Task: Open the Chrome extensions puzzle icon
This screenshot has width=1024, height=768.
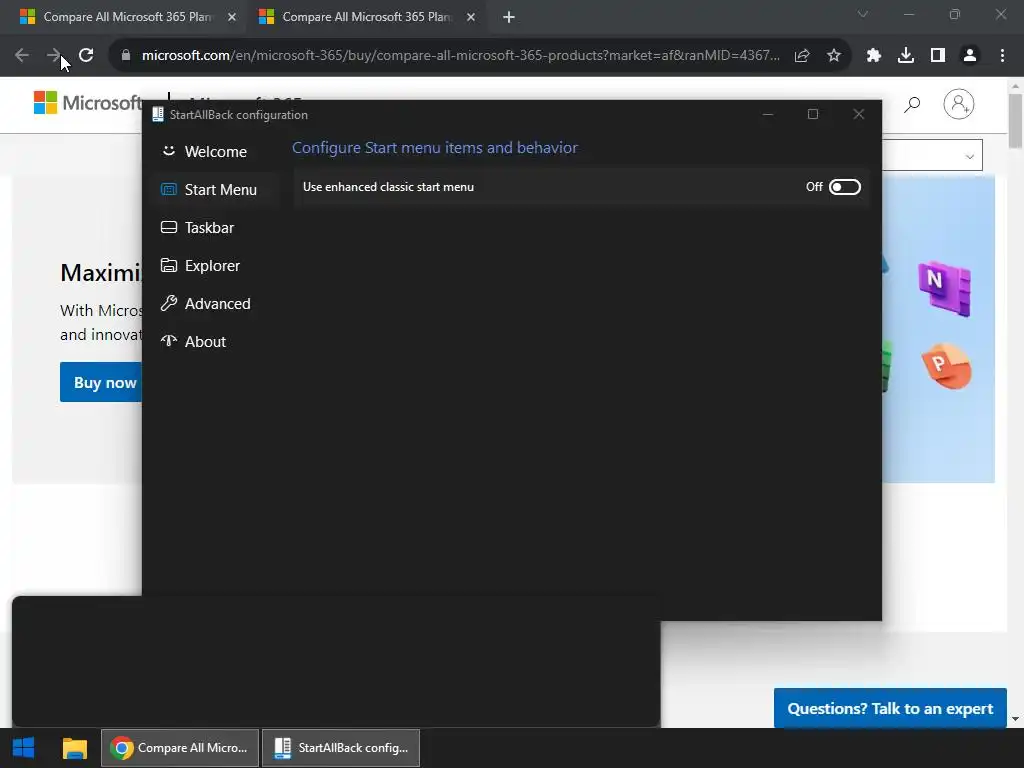Action: pyautogui.click(x=874, y=56)
